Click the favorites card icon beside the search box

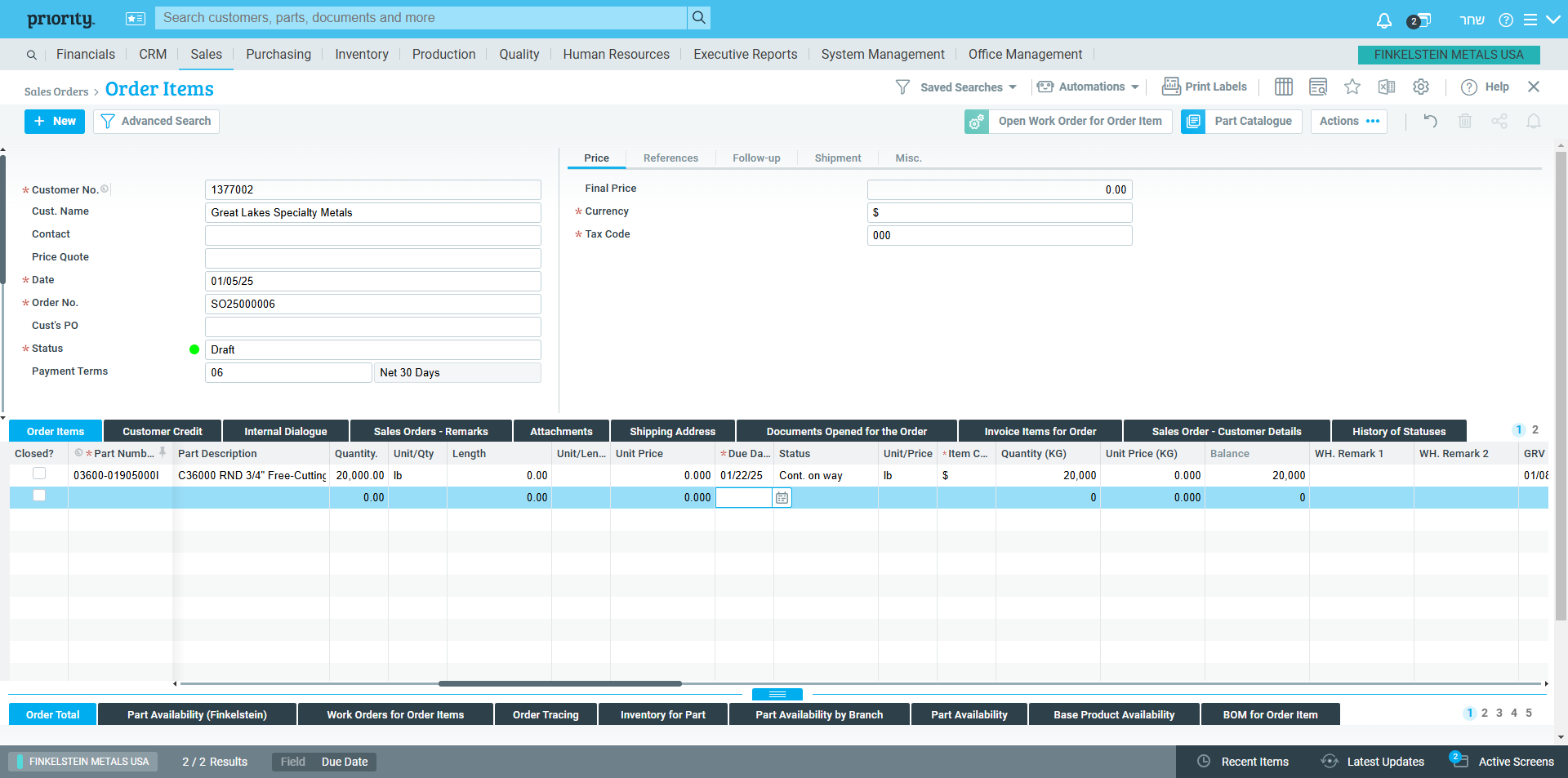[x=136, y=18]
